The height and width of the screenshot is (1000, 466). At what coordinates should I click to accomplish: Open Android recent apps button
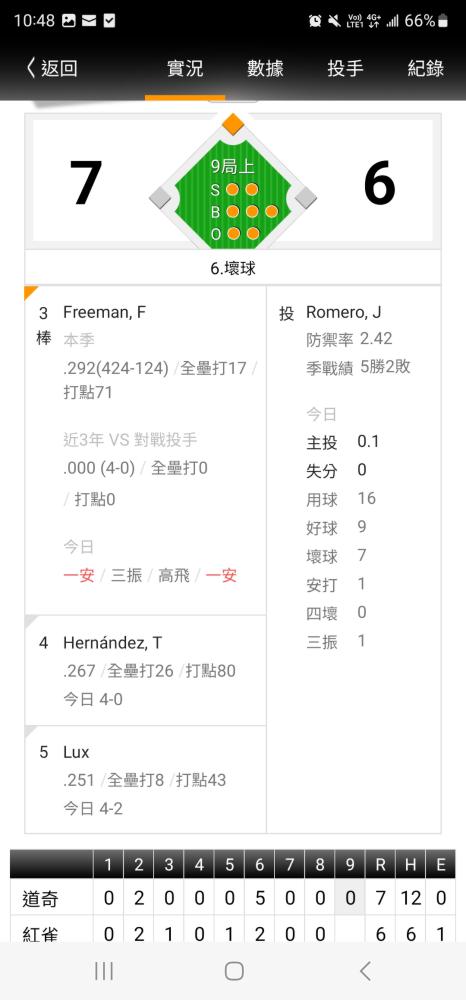click(104, 971)
